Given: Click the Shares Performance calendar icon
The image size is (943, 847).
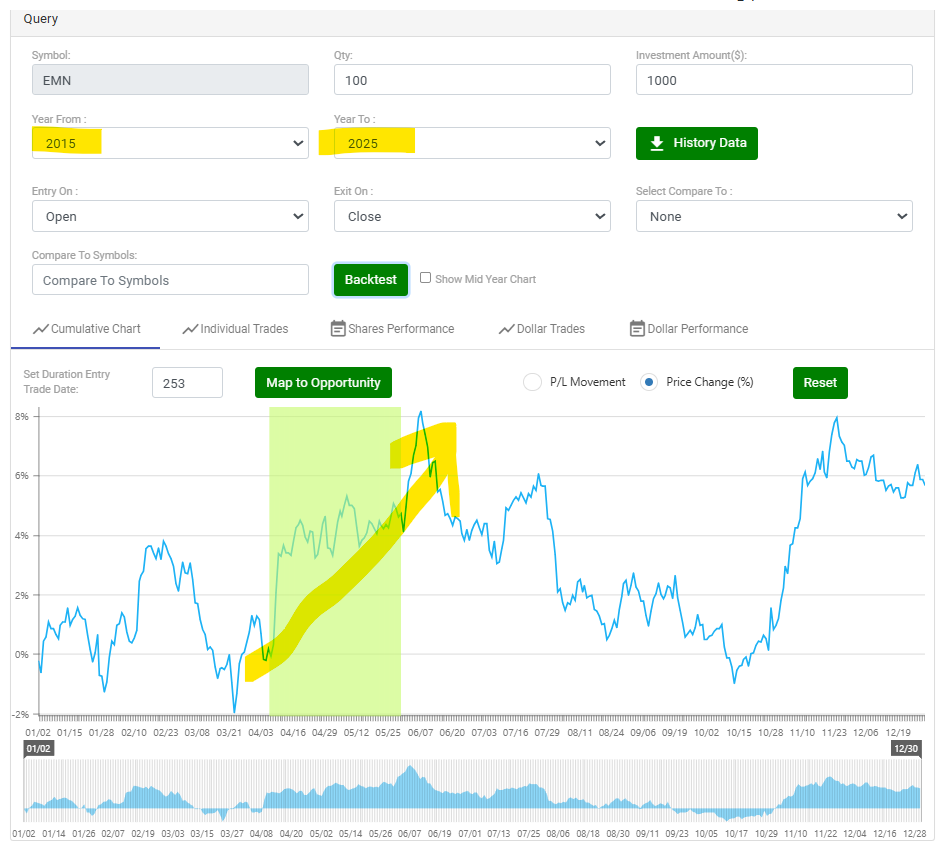Looking at the screenshot, I should [338, 328].
